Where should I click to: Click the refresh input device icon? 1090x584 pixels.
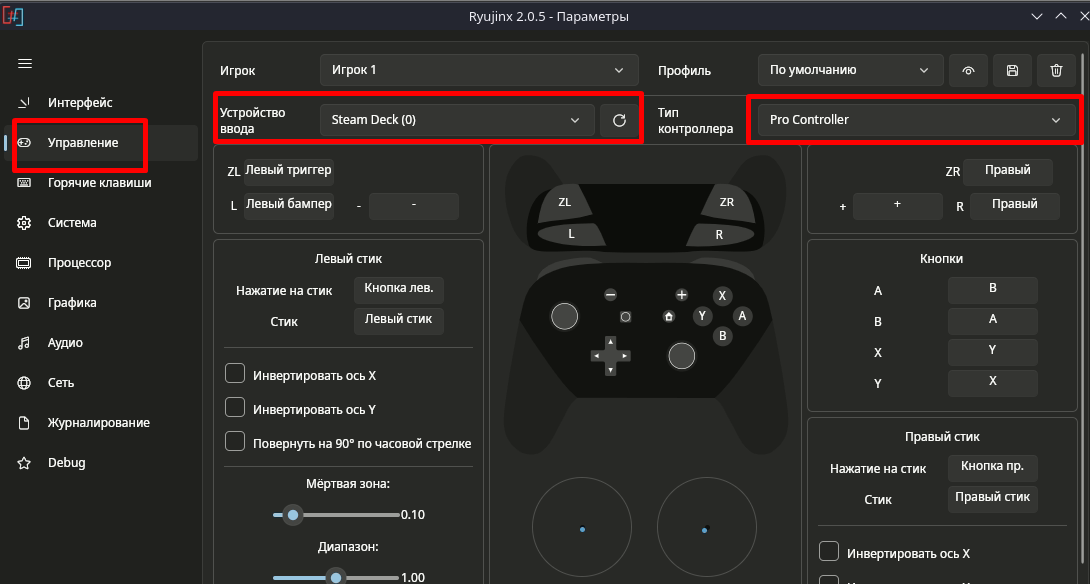619,120
